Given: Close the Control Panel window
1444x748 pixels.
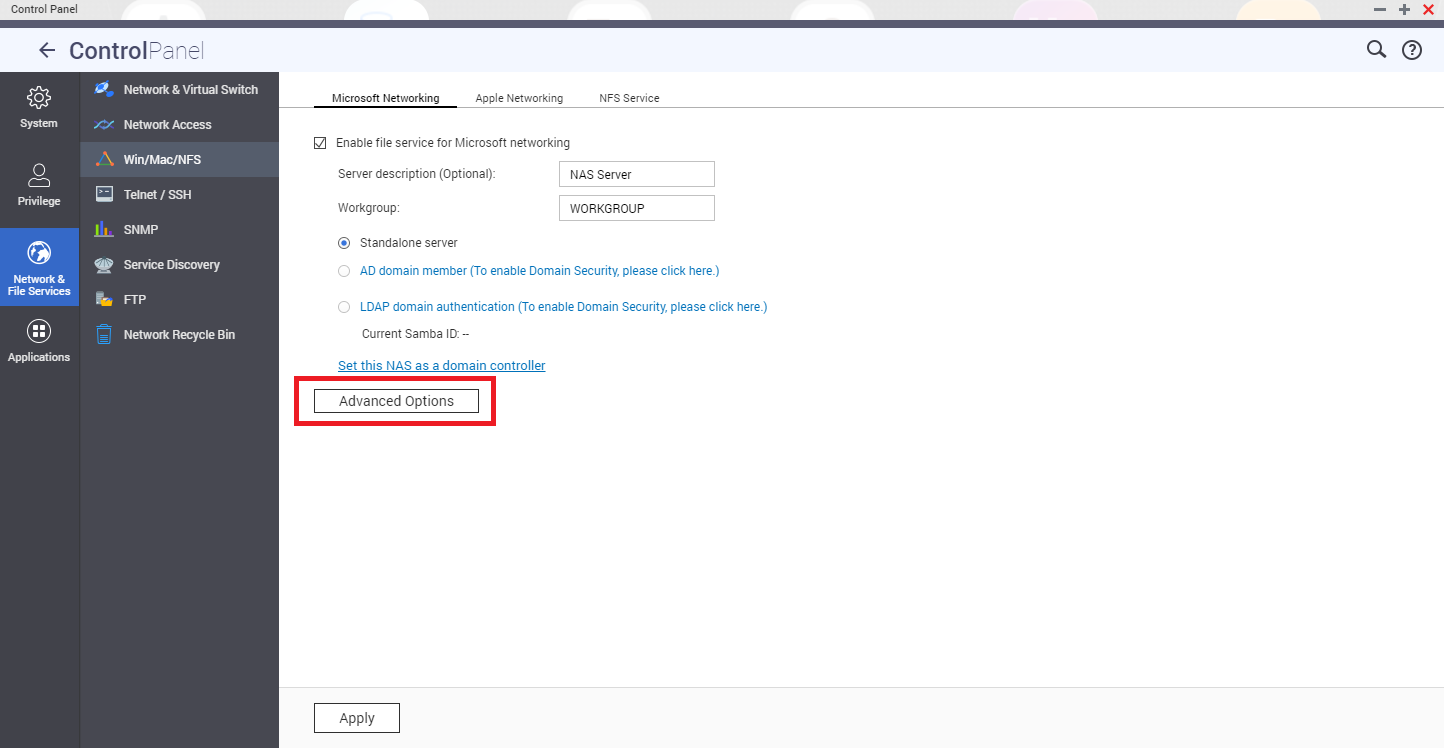Looking at the screenshot, I should (x=1428, y=9).
